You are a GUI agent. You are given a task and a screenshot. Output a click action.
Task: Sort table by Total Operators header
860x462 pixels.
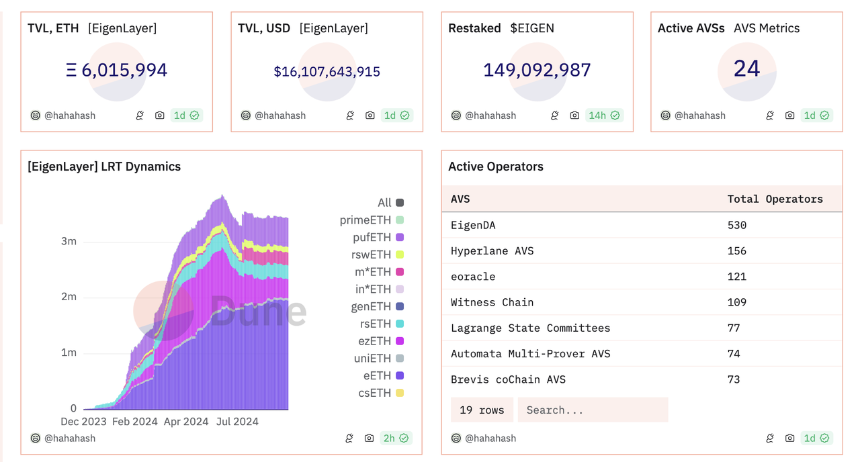(775, 199)
